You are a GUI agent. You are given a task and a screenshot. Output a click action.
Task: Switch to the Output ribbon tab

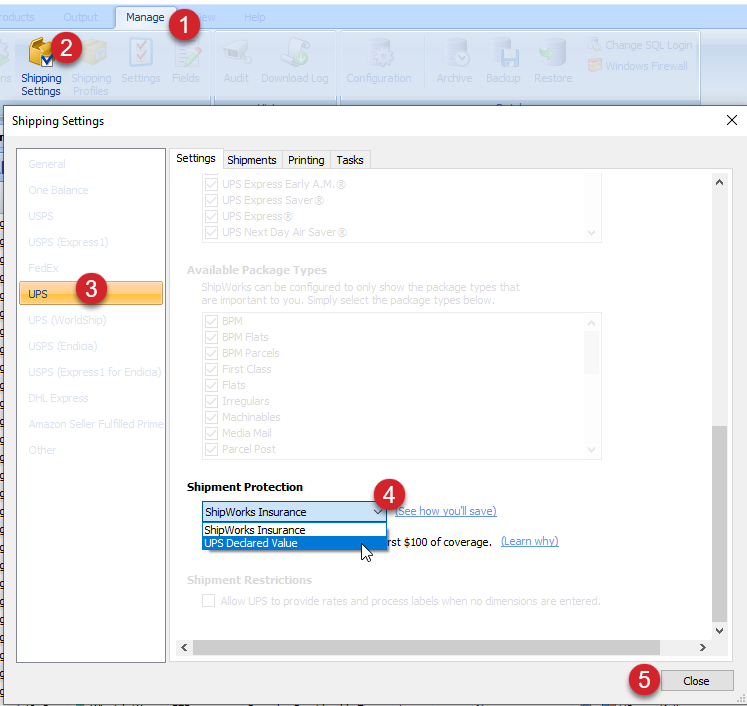80,17
